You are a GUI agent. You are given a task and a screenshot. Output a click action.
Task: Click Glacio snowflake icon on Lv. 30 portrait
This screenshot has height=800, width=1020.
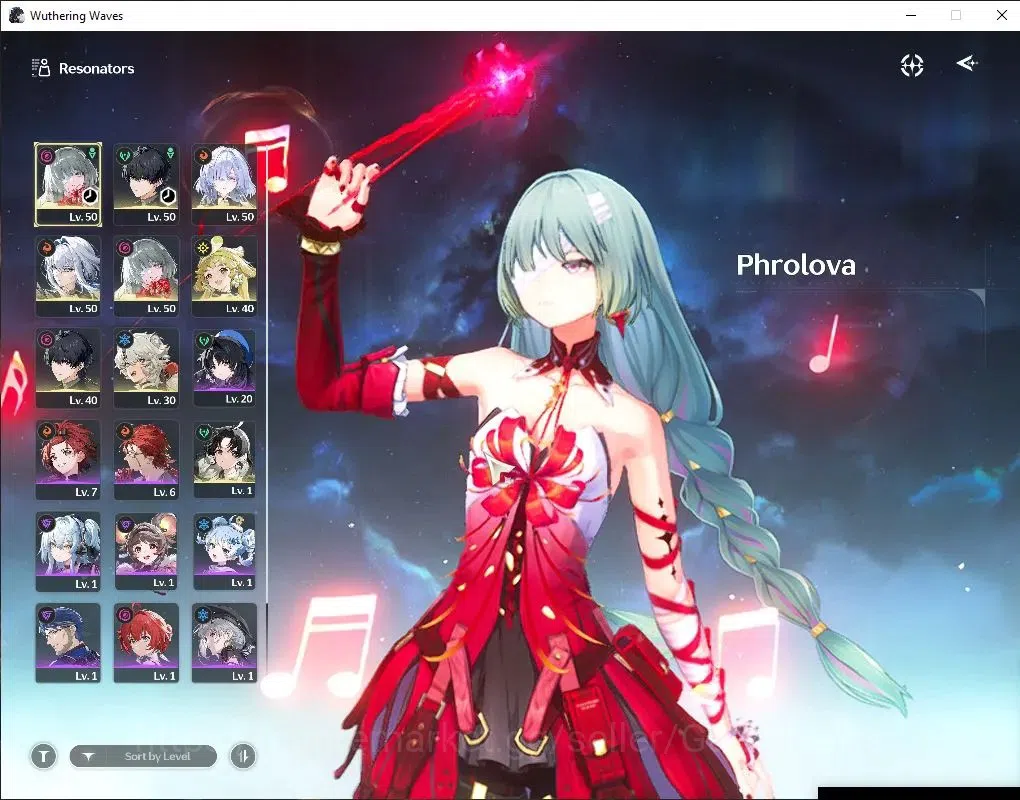click(x=125, y=340)
